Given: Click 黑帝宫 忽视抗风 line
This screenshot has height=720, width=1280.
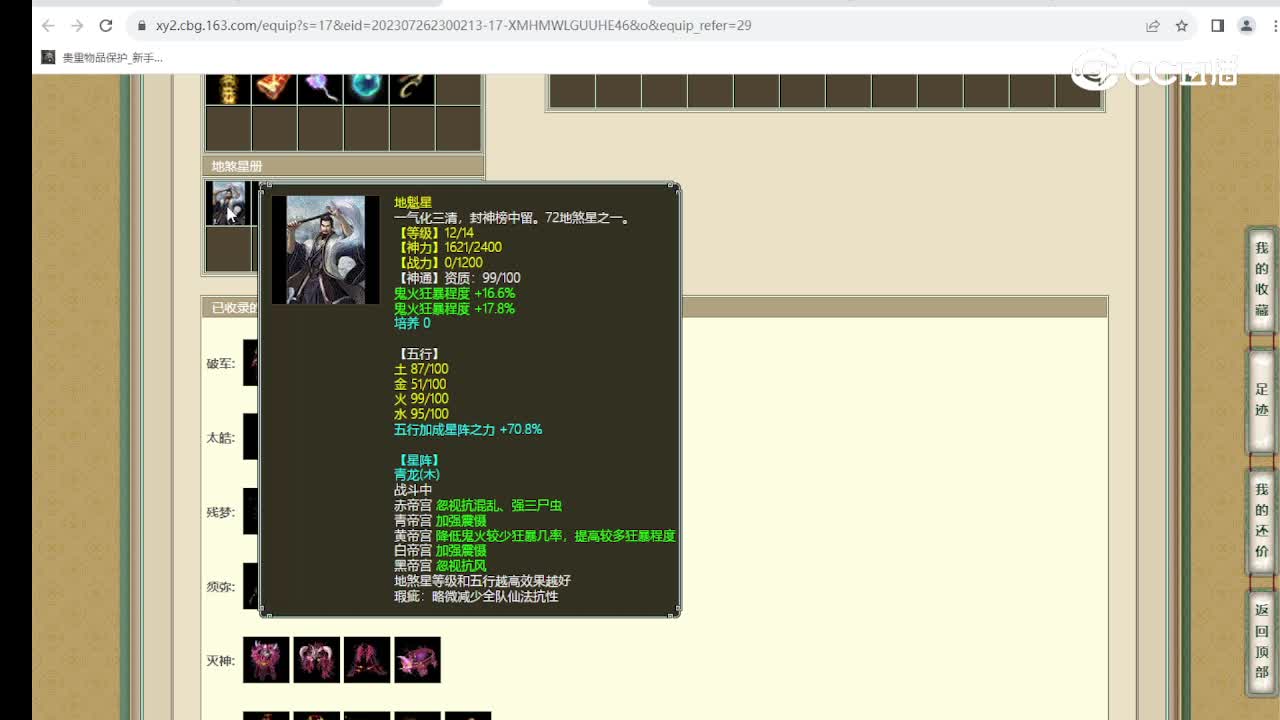Looking at the screenshot, I should pos(440,565).
